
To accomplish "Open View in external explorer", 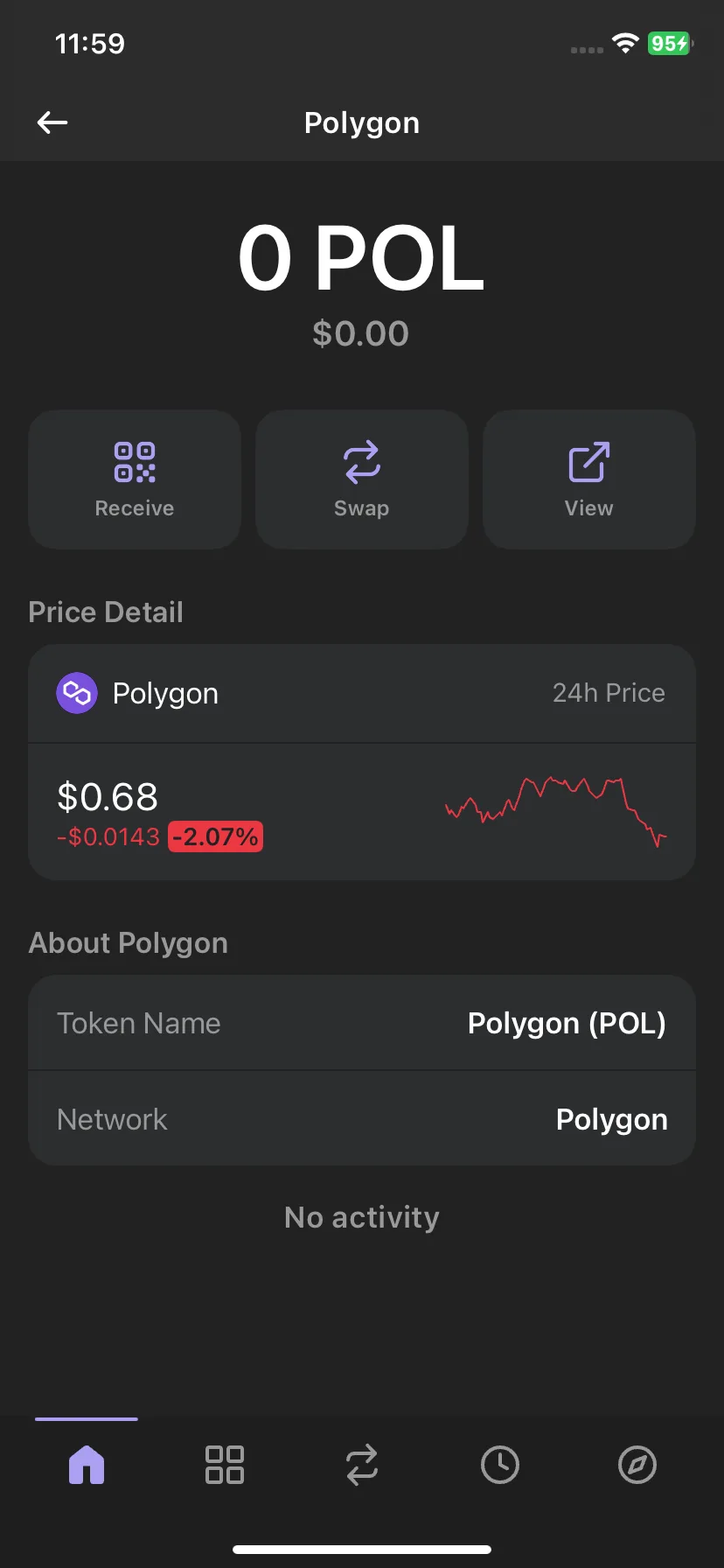I will click(x=589, y=479).
